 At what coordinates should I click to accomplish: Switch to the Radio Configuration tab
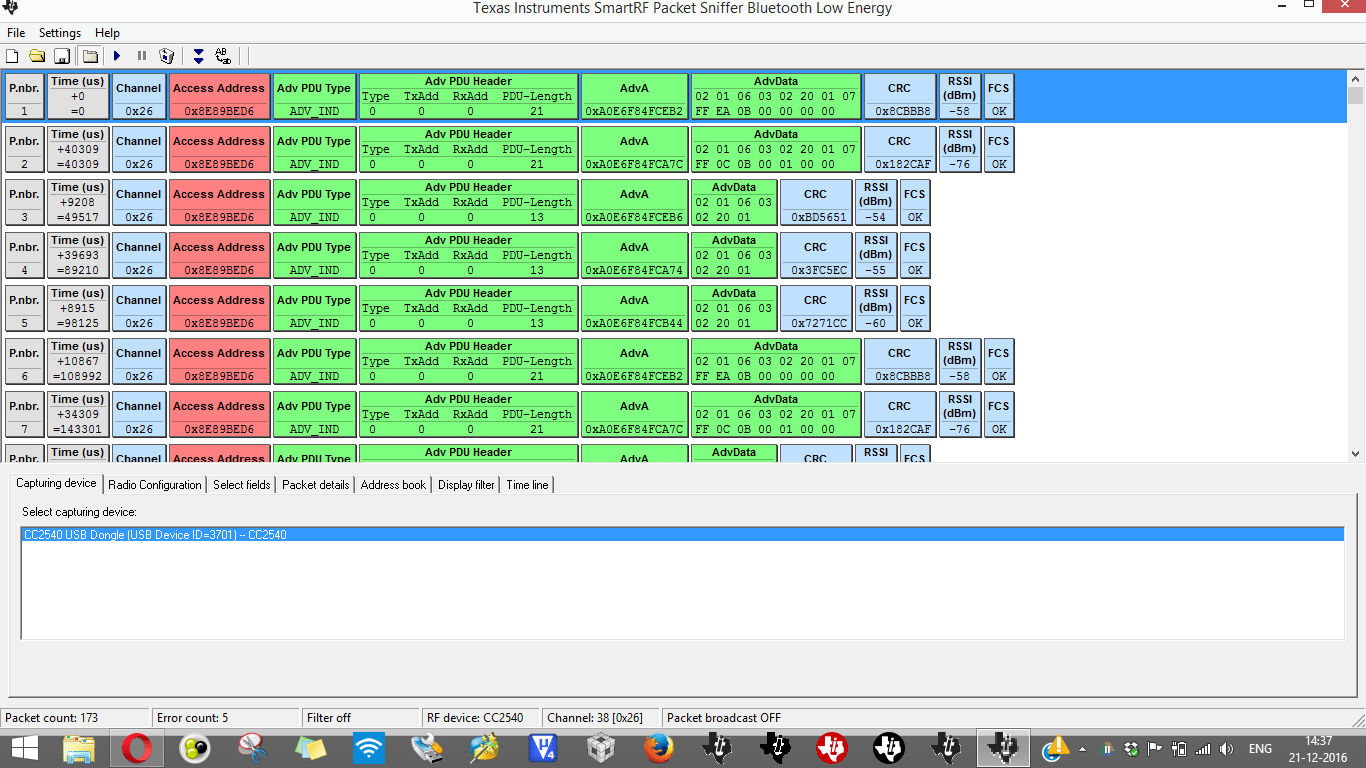(155, 485)
